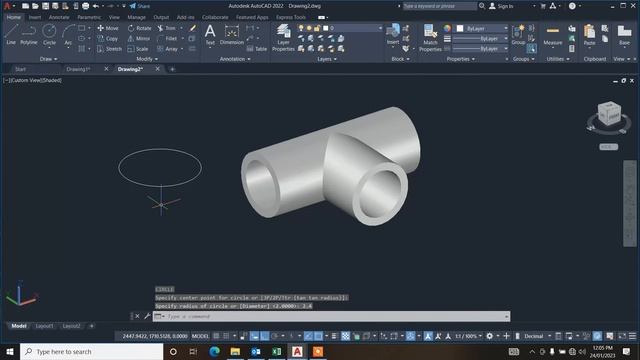This screenshot has width=640, height=360.
Task: Open the lineweight ByLayer dropdown
Action: pos(482,38)
